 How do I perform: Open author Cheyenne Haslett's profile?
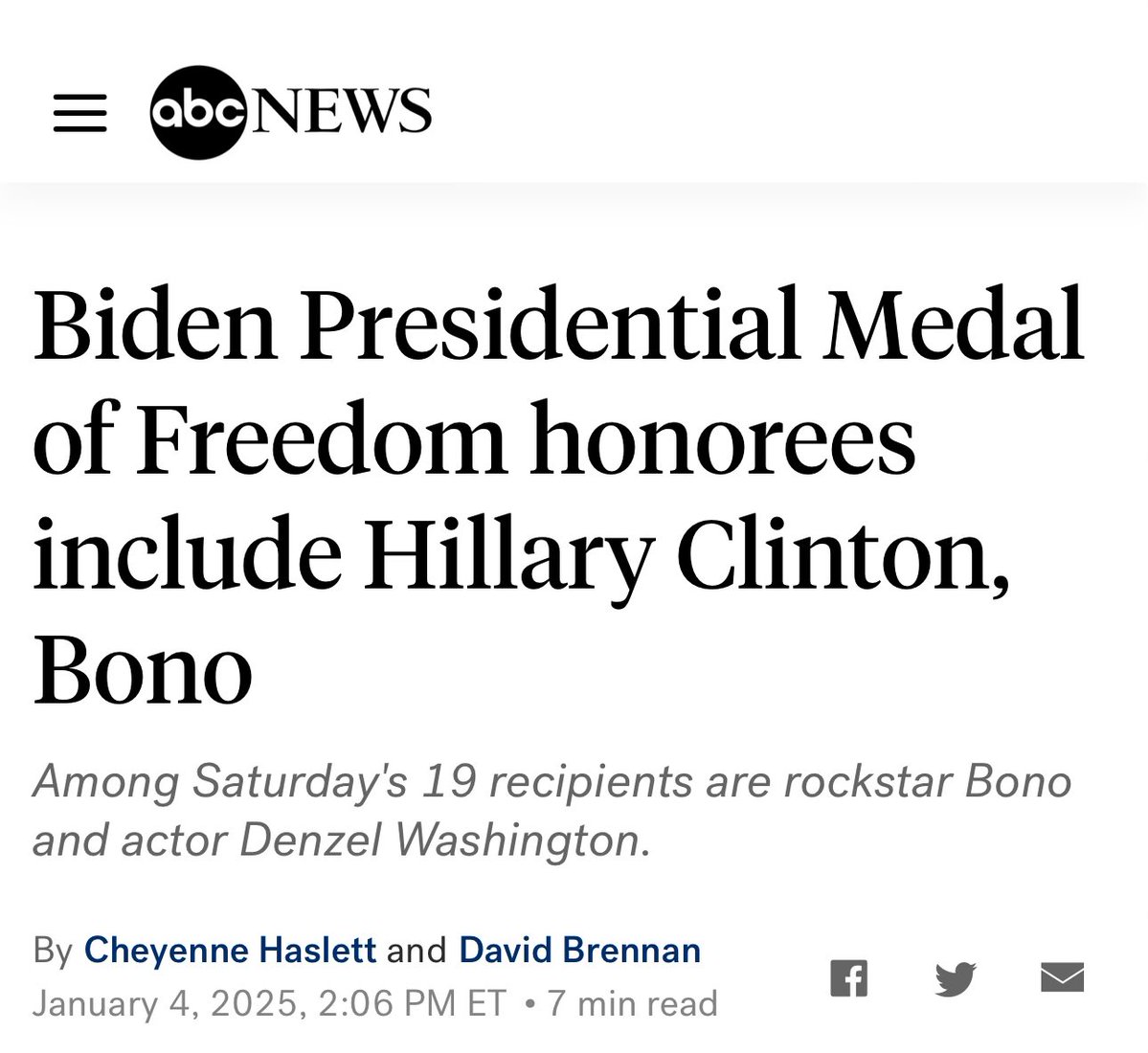(x=230, y=950)
